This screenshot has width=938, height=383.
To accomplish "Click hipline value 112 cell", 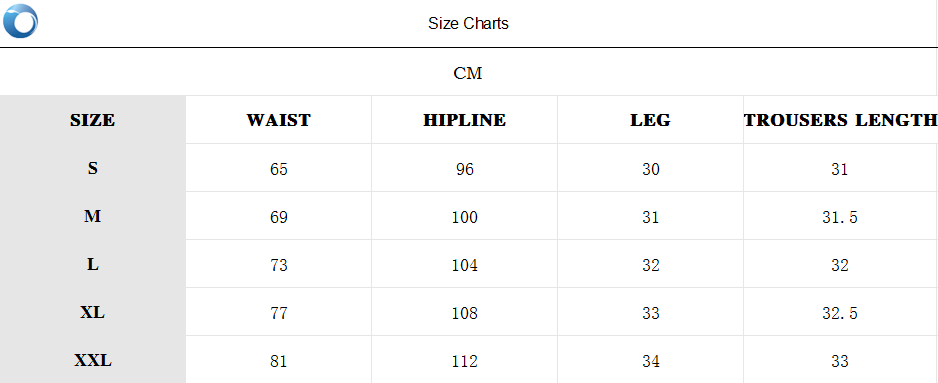I will tap(465, 361).
